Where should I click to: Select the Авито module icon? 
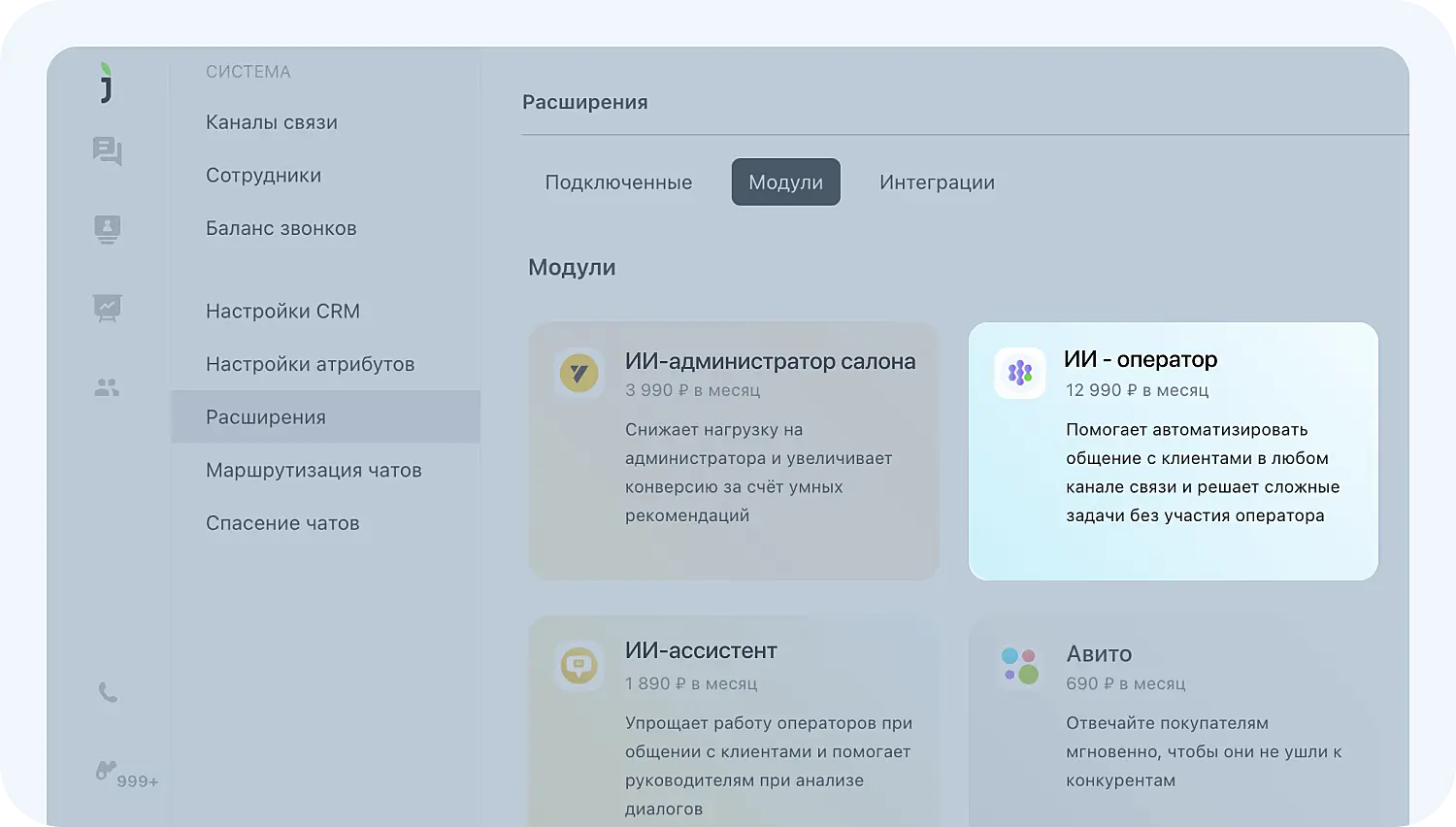(1019, 665)
